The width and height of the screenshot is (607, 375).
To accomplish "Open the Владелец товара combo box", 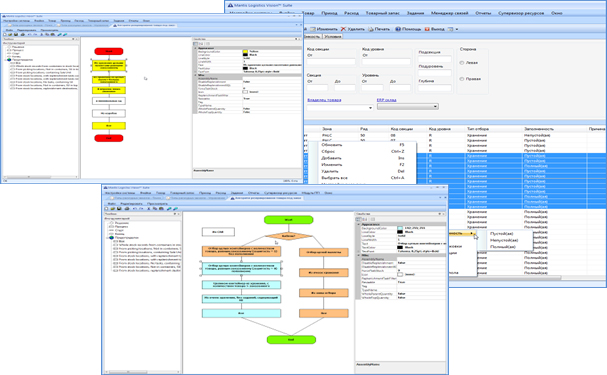I will (x=340, y=108).
